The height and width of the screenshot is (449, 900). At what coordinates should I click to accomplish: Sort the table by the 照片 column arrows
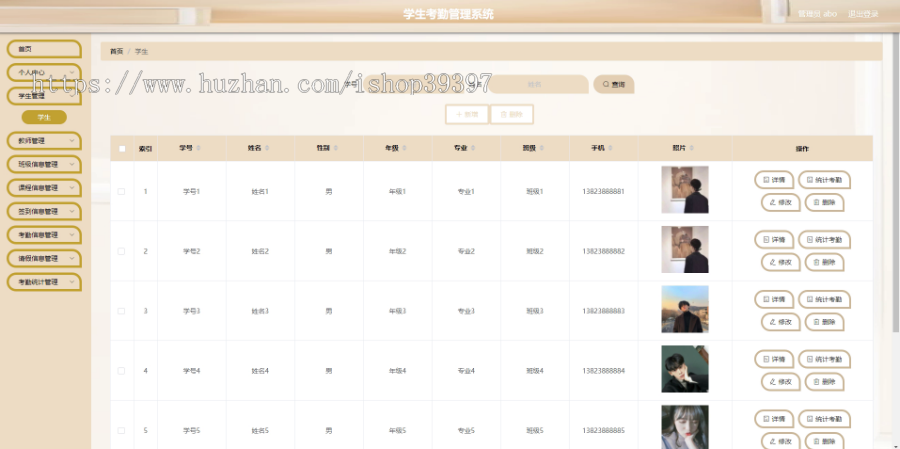(x=692, y=148)
